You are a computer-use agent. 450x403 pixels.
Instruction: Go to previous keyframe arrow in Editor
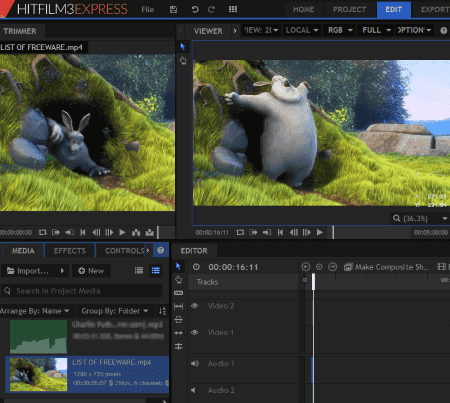(x=306, y=267)
